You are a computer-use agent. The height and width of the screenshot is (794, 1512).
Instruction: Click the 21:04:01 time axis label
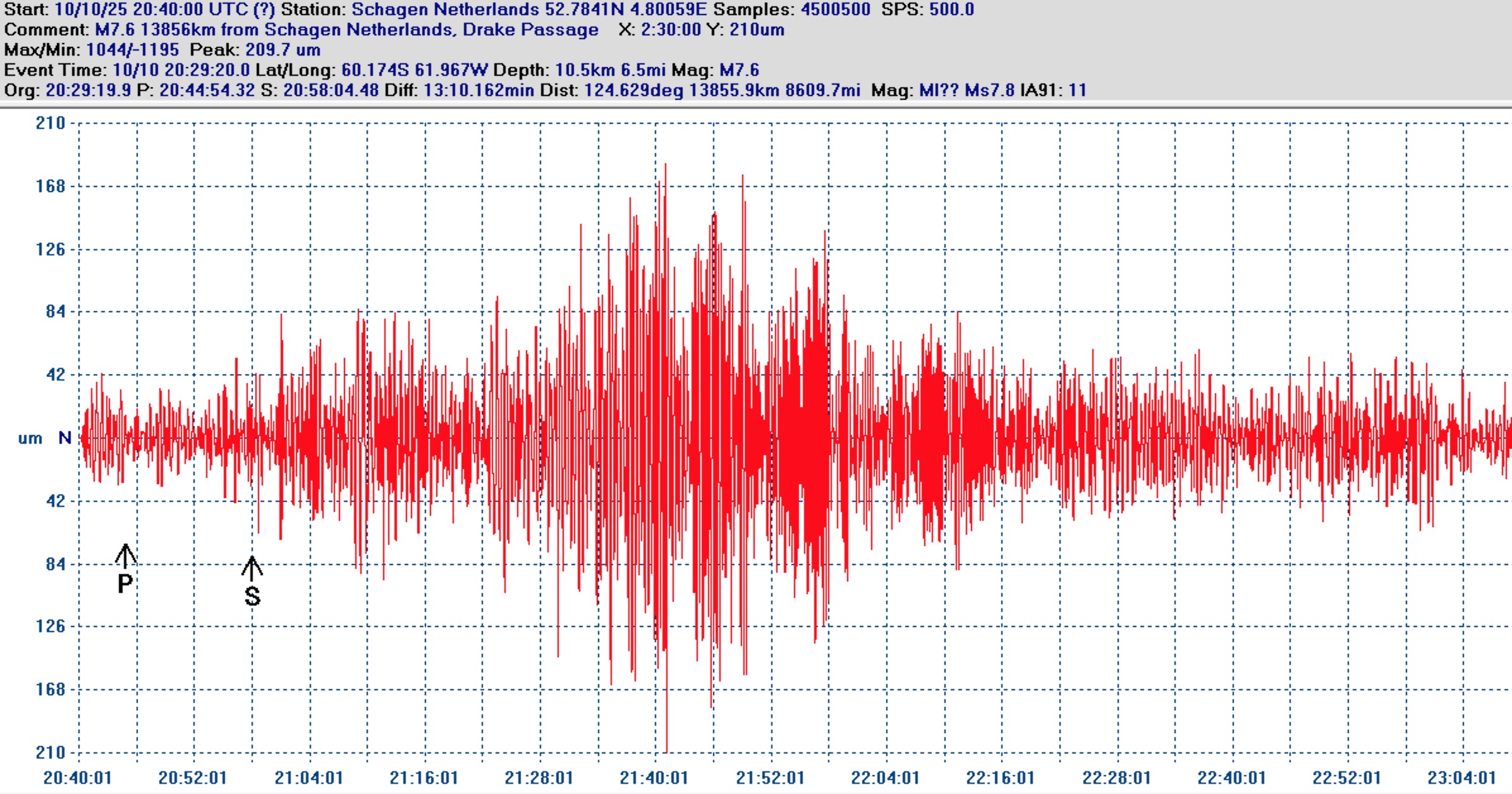point(308,778)
